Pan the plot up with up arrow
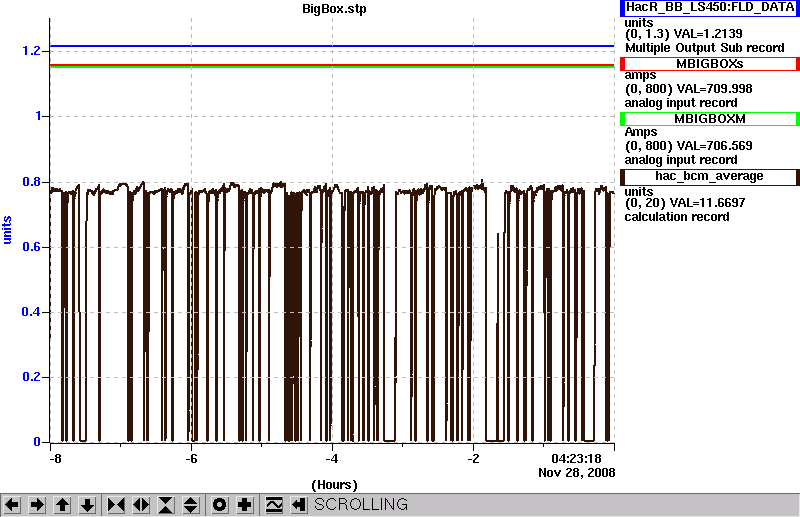The height and width of the screenshot is (517, 800). 62,505
